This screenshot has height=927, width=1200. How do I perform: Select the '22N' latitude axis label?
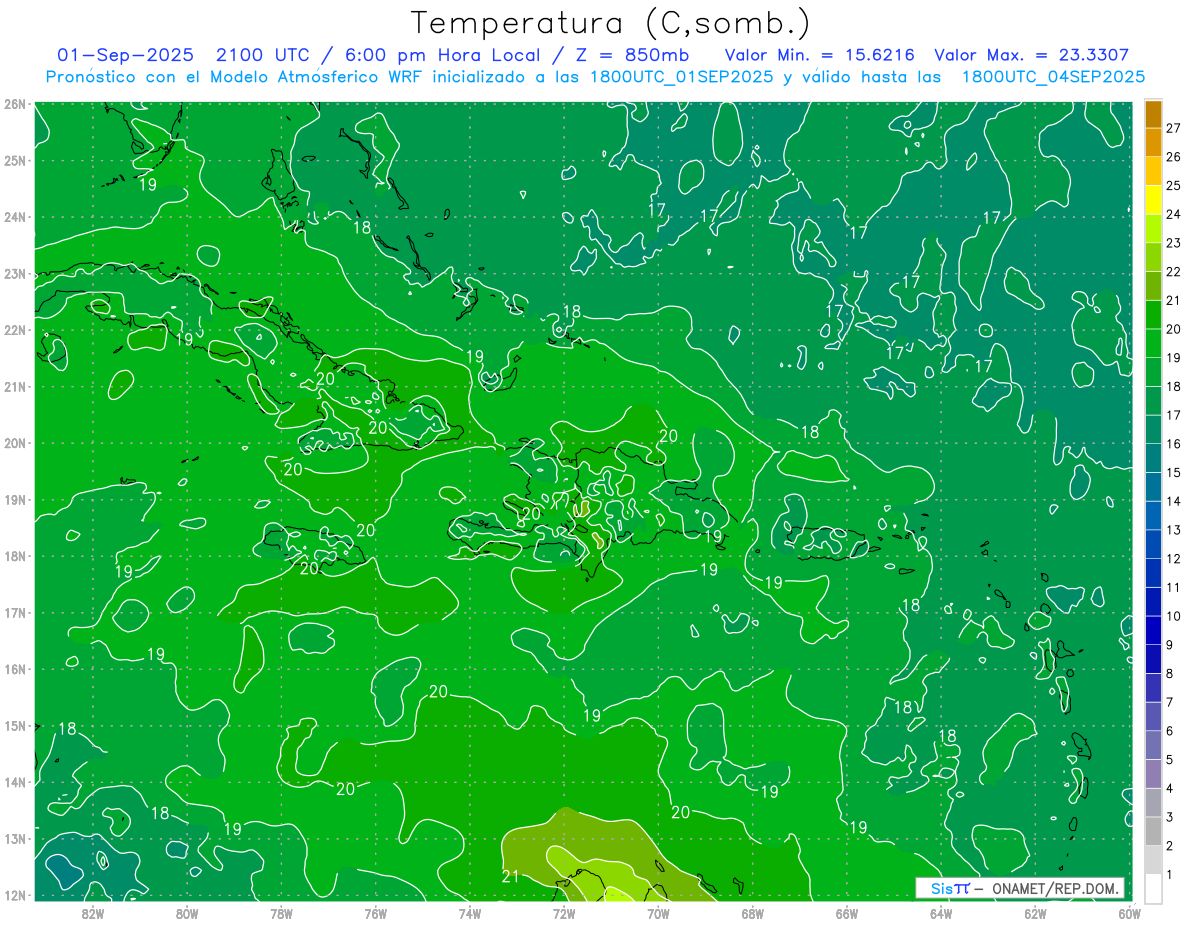click(15, 330)
